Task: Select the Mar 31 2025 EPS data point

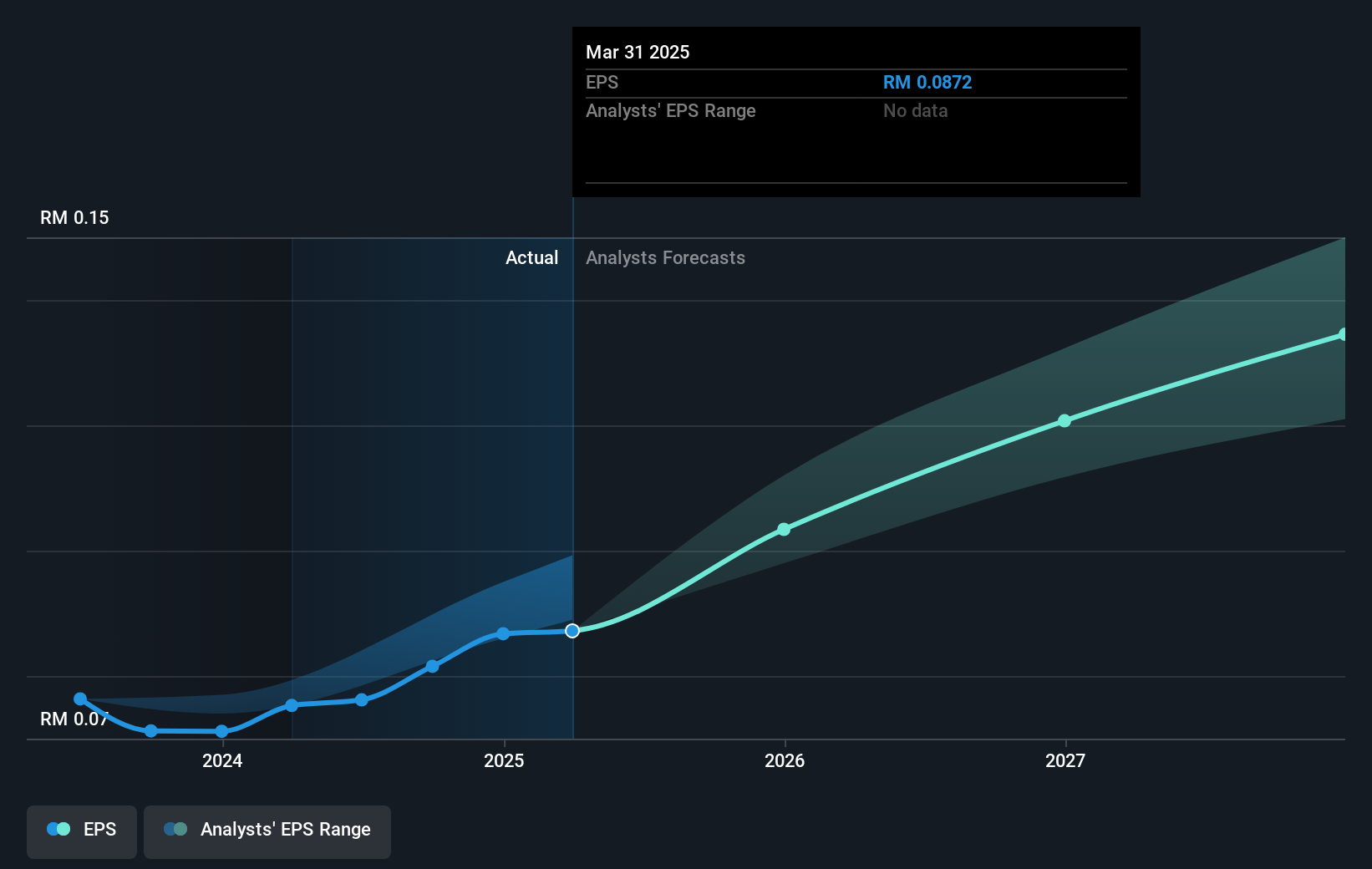Action: (572, 631)
